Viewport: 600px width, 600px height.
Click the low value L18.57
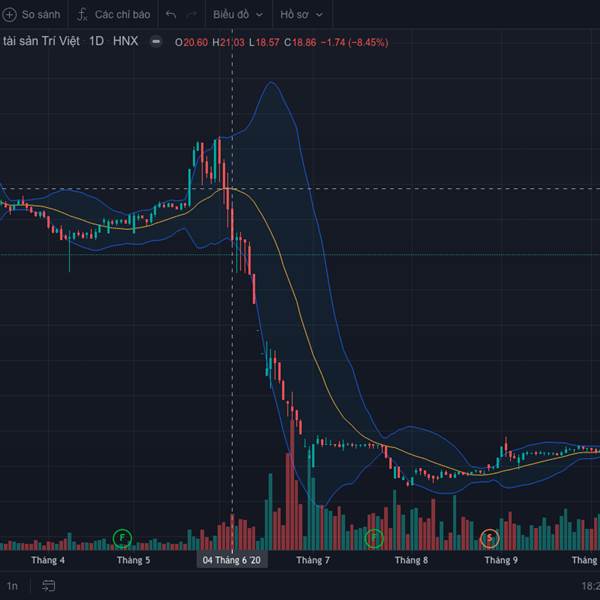(x=264, y=42)
